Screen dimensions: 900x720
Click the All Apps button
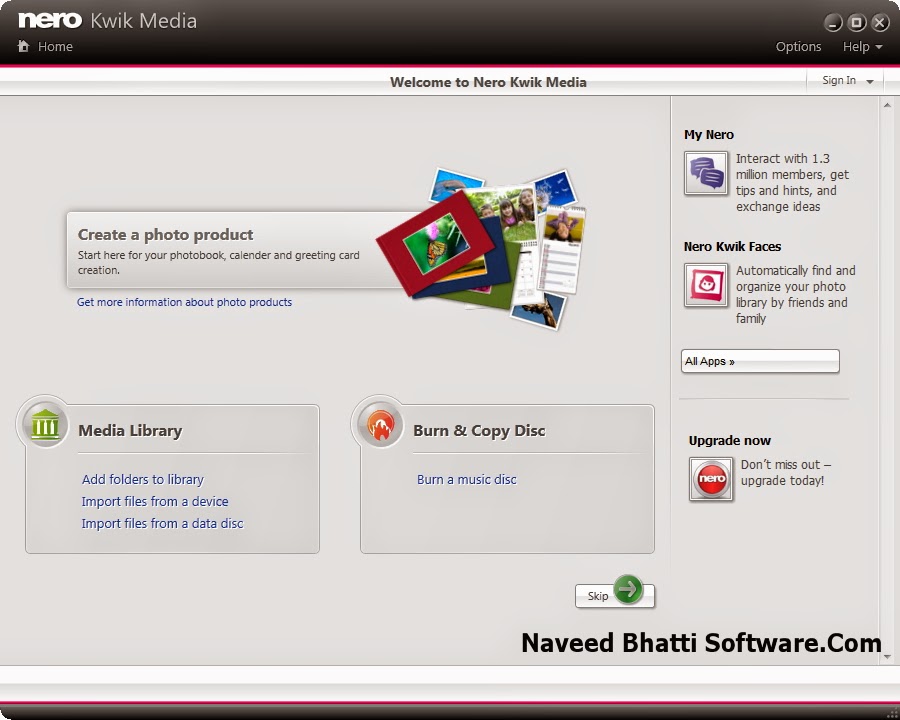(x=760, y=361)
